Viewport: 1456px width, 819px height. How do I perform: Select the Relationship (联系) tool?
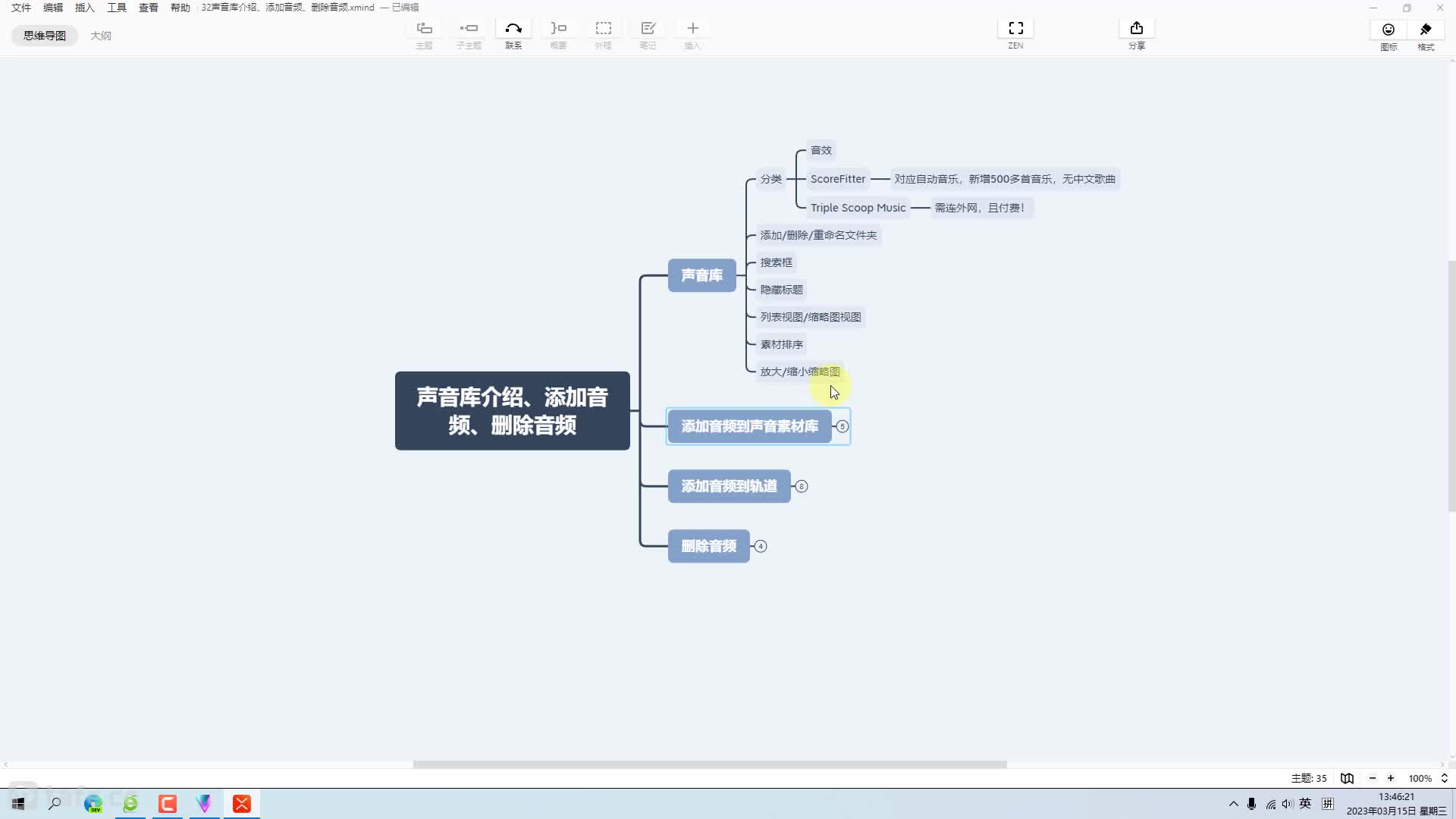(x=513, y=29)
